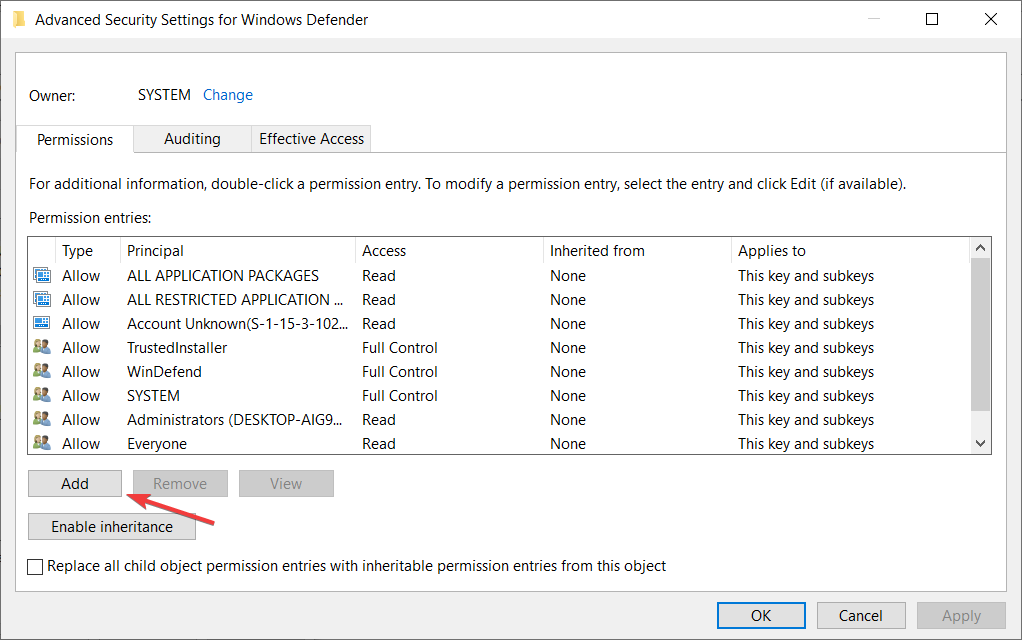
Task: Select the WinDefend permission entry
Action: pyautogui.click(x=164, y=372)
